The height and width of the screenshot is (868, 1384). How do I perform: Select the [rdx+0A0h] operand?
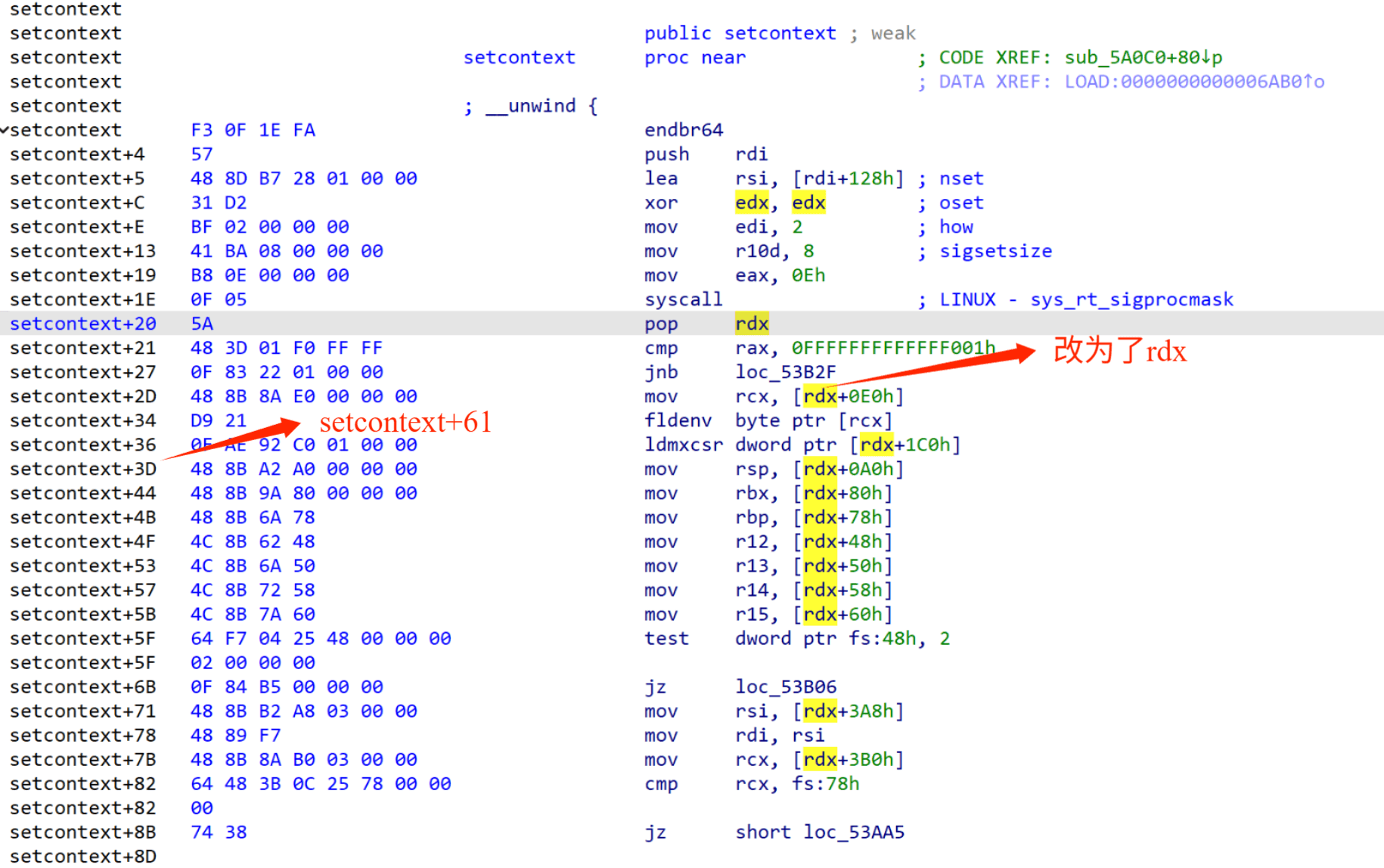(848, 469)
